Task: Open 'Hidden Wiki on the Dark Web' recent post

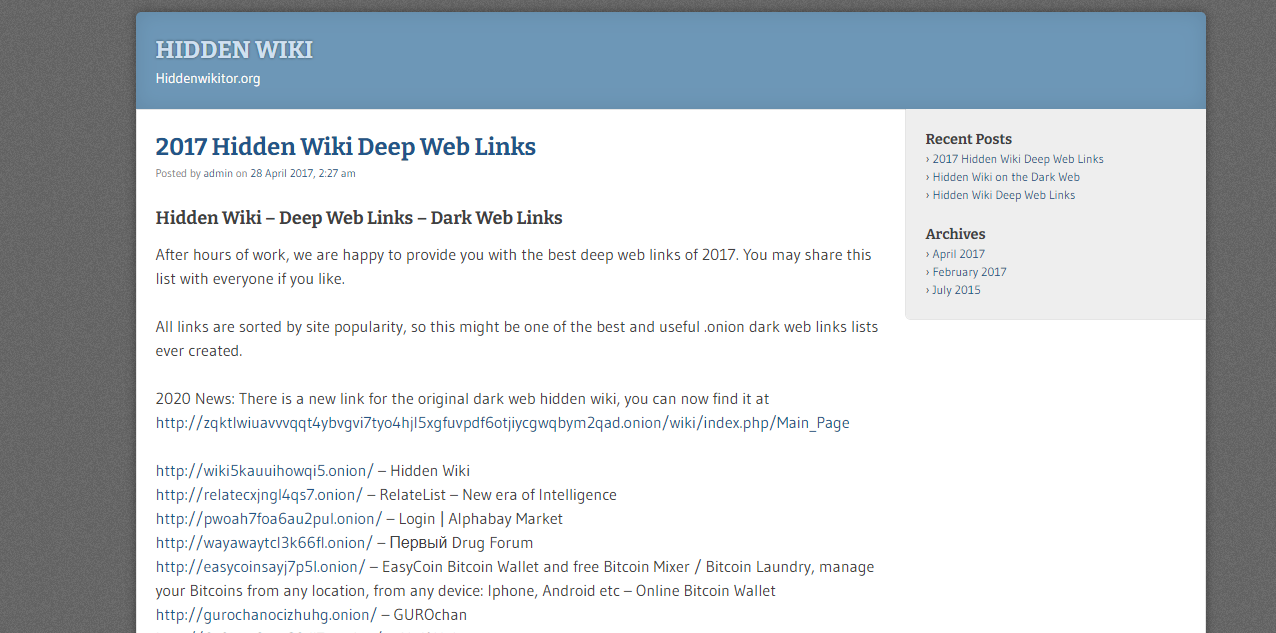Action: point(1006,177)
